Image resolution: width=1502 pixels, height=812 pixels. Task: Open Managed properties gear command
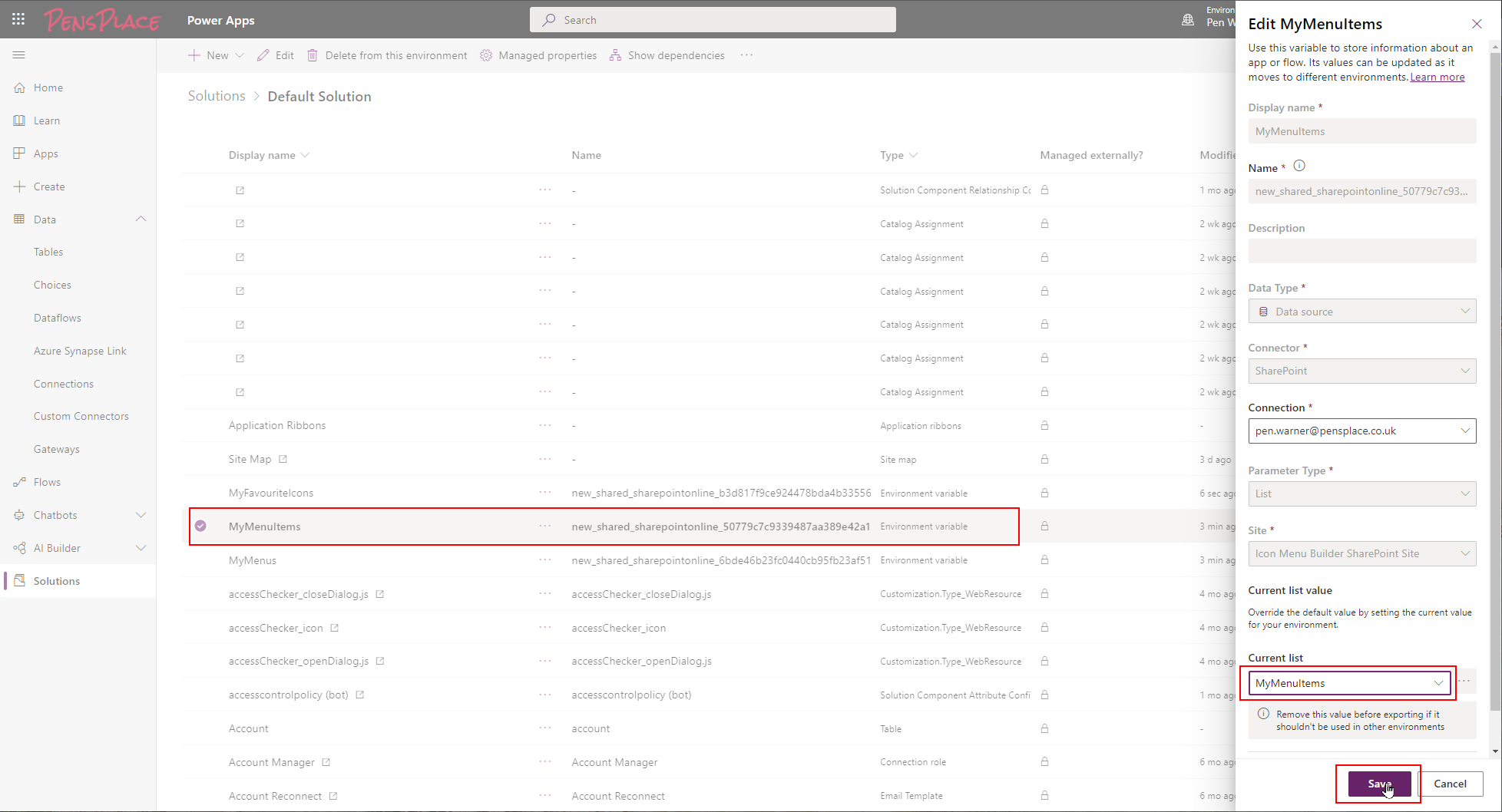[x=538, y=55]
